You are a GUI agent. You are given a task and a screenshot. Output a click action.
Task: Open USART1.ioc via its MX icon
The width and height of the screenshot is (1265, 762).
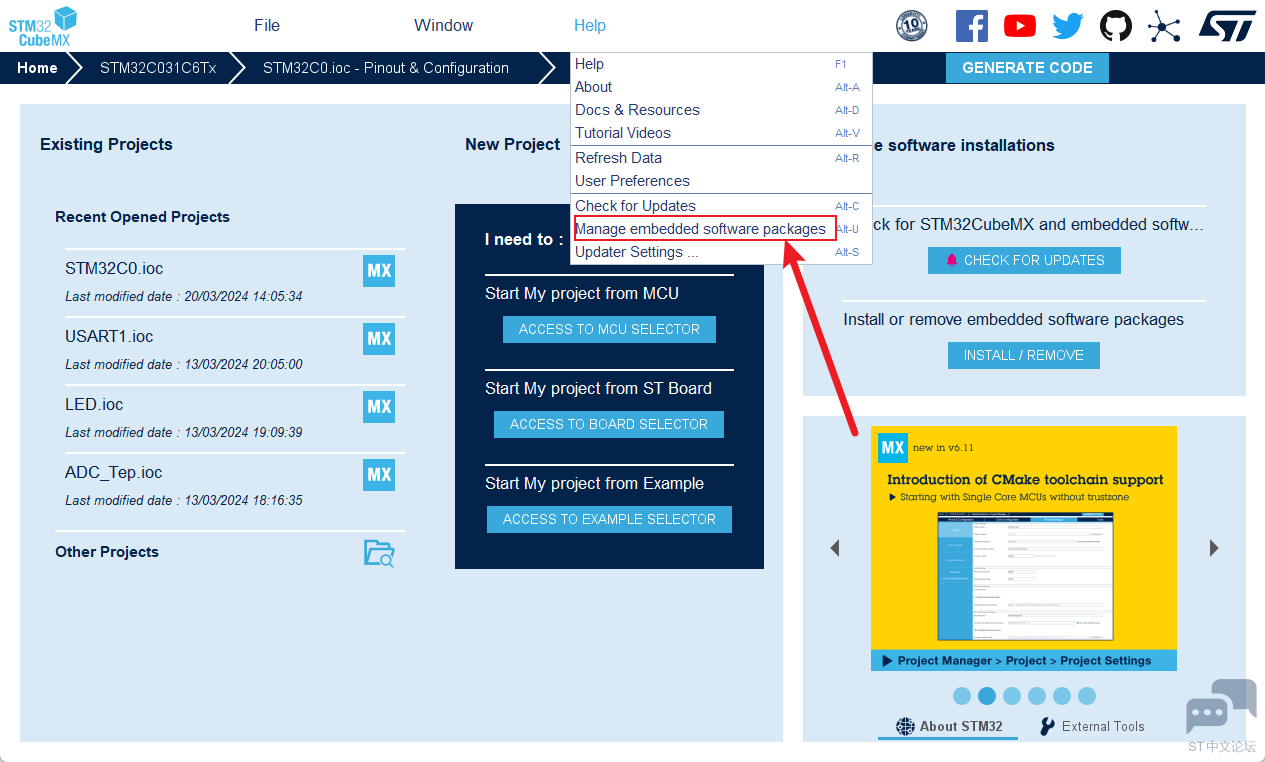[x=379, y=339]
